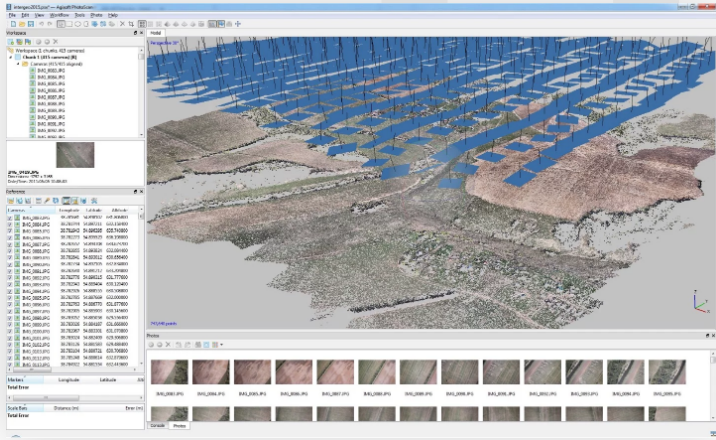The height and width of the screenshot is (440, 716).
Task: Save the project with floppy-disk icon
Action: point(31,24)
